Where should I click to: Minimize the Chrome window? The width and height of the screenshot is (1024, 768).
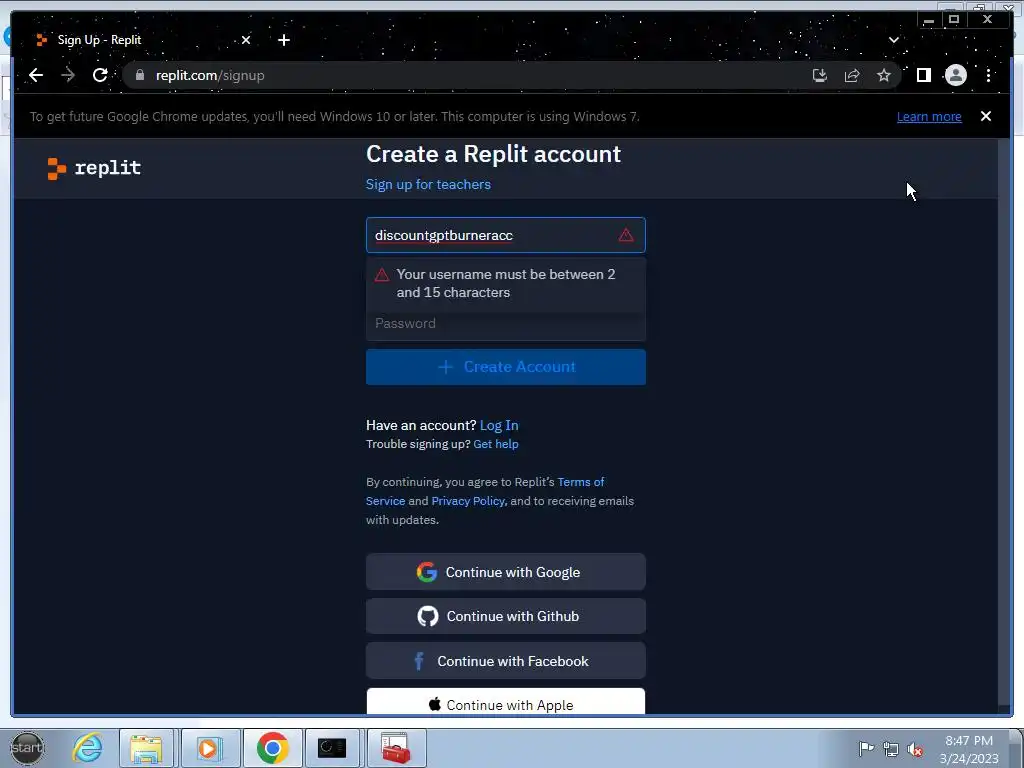(x=928, y=20)
